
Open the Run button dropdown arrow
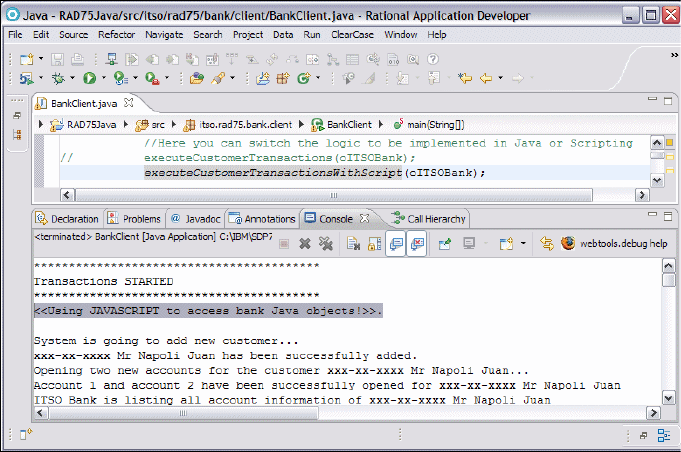[103, 78]
